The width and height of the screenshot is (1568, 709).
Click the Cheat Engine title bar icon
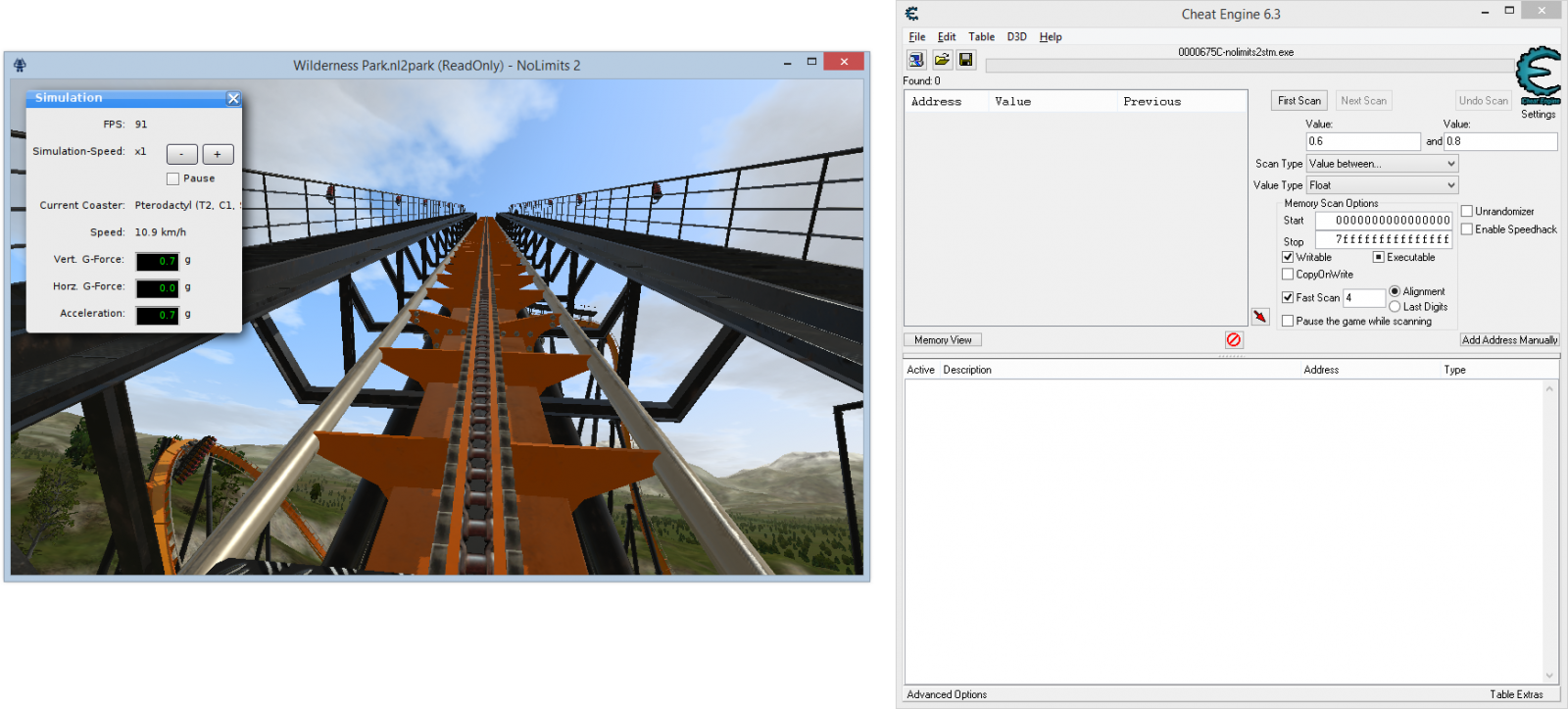[912, 14]
